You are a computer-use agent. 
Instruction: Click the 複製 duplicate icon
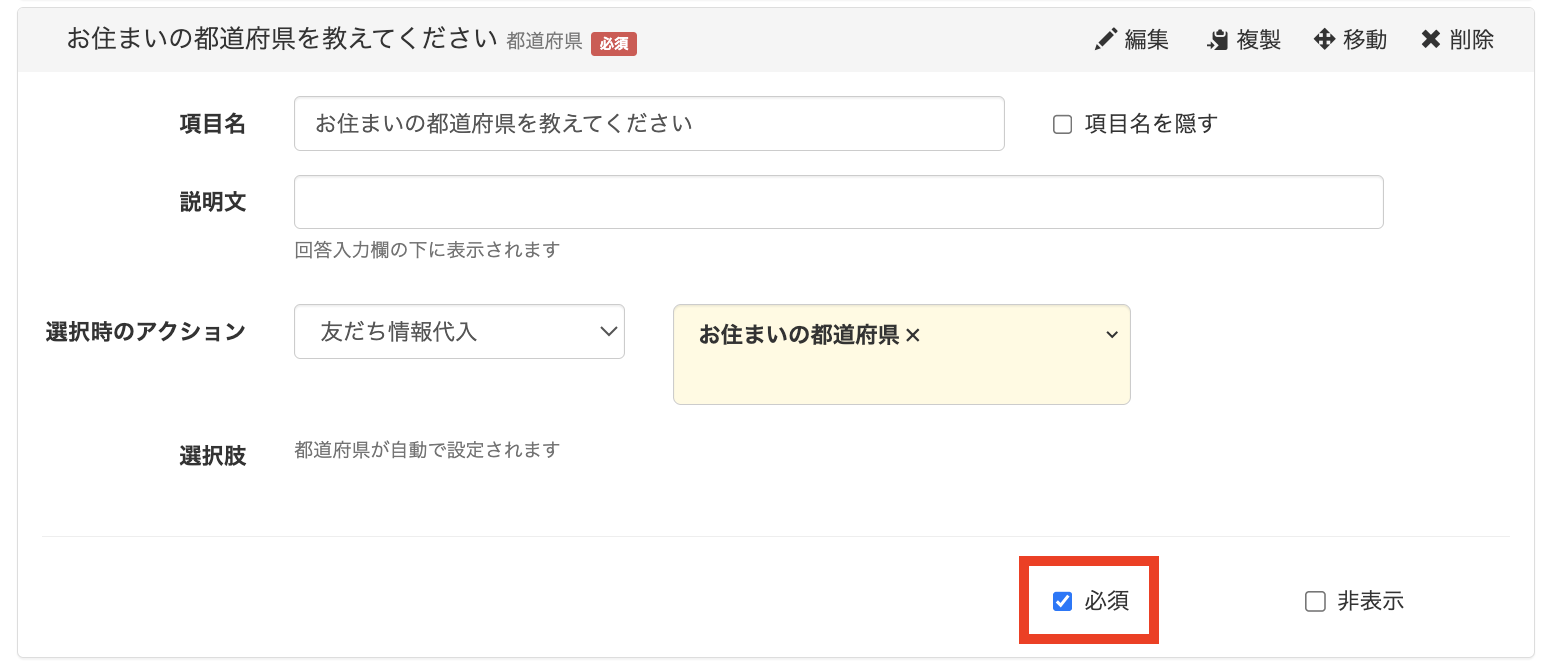1217,40
